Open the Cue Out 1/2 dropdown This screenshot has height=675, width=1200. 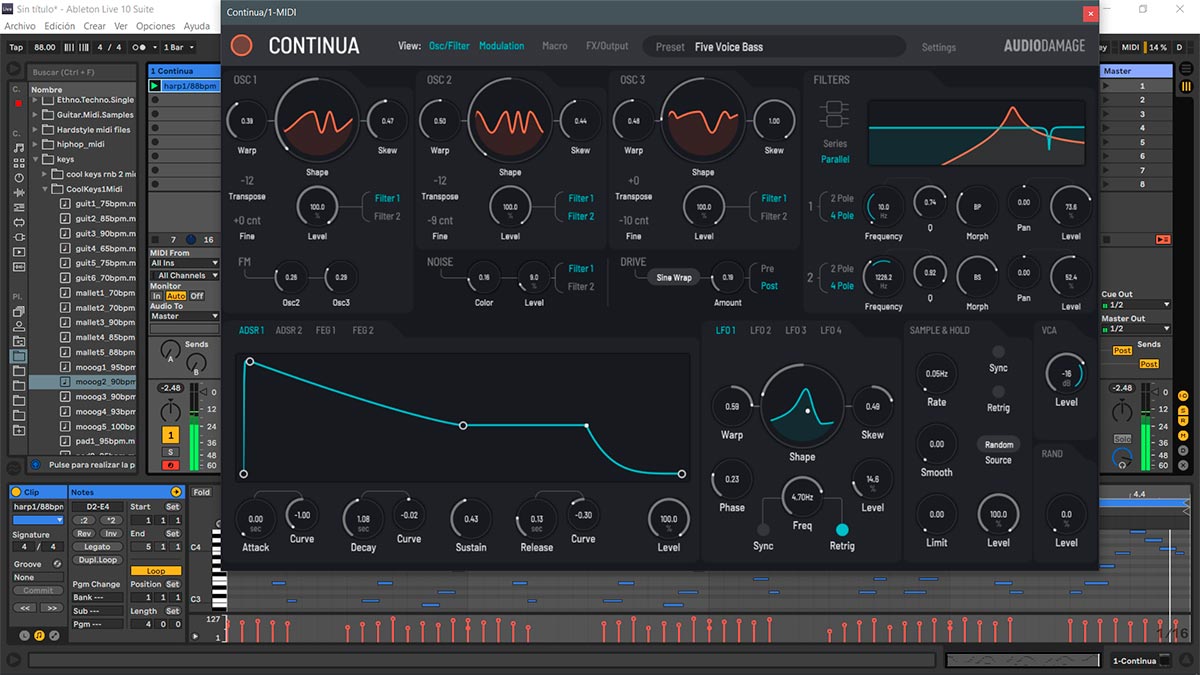(x=1135, y=304)
